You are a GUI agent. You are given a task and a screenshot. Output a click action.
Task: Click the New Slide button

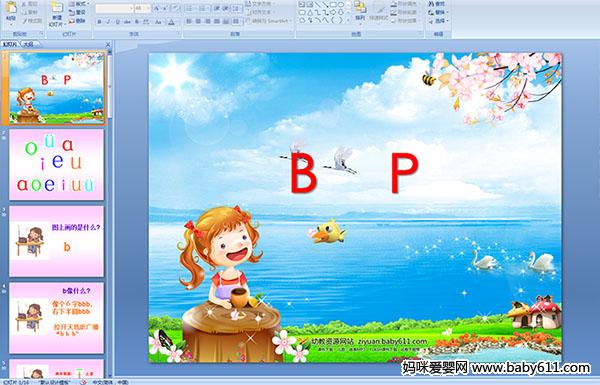point(57,14)
